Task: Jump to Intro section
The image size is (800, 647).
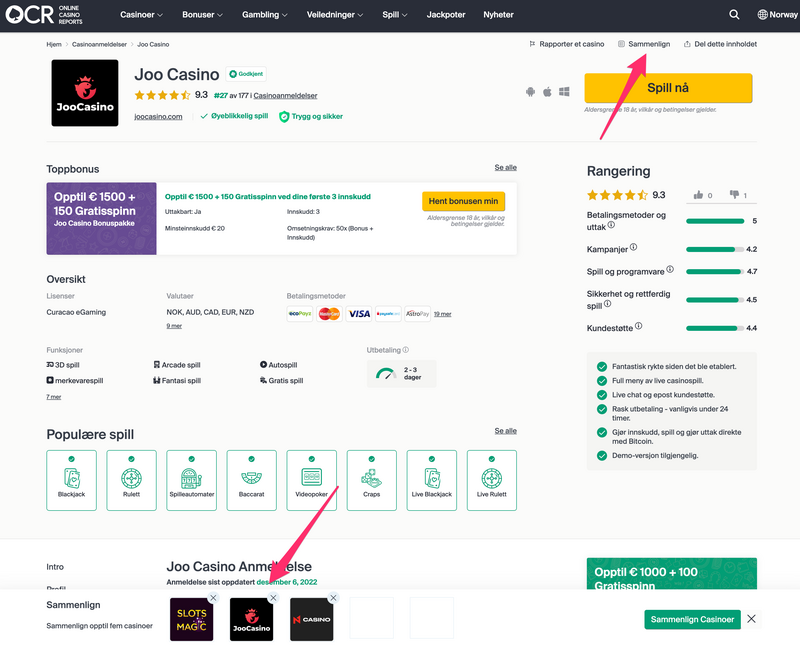Action: [x=55, y=567]
